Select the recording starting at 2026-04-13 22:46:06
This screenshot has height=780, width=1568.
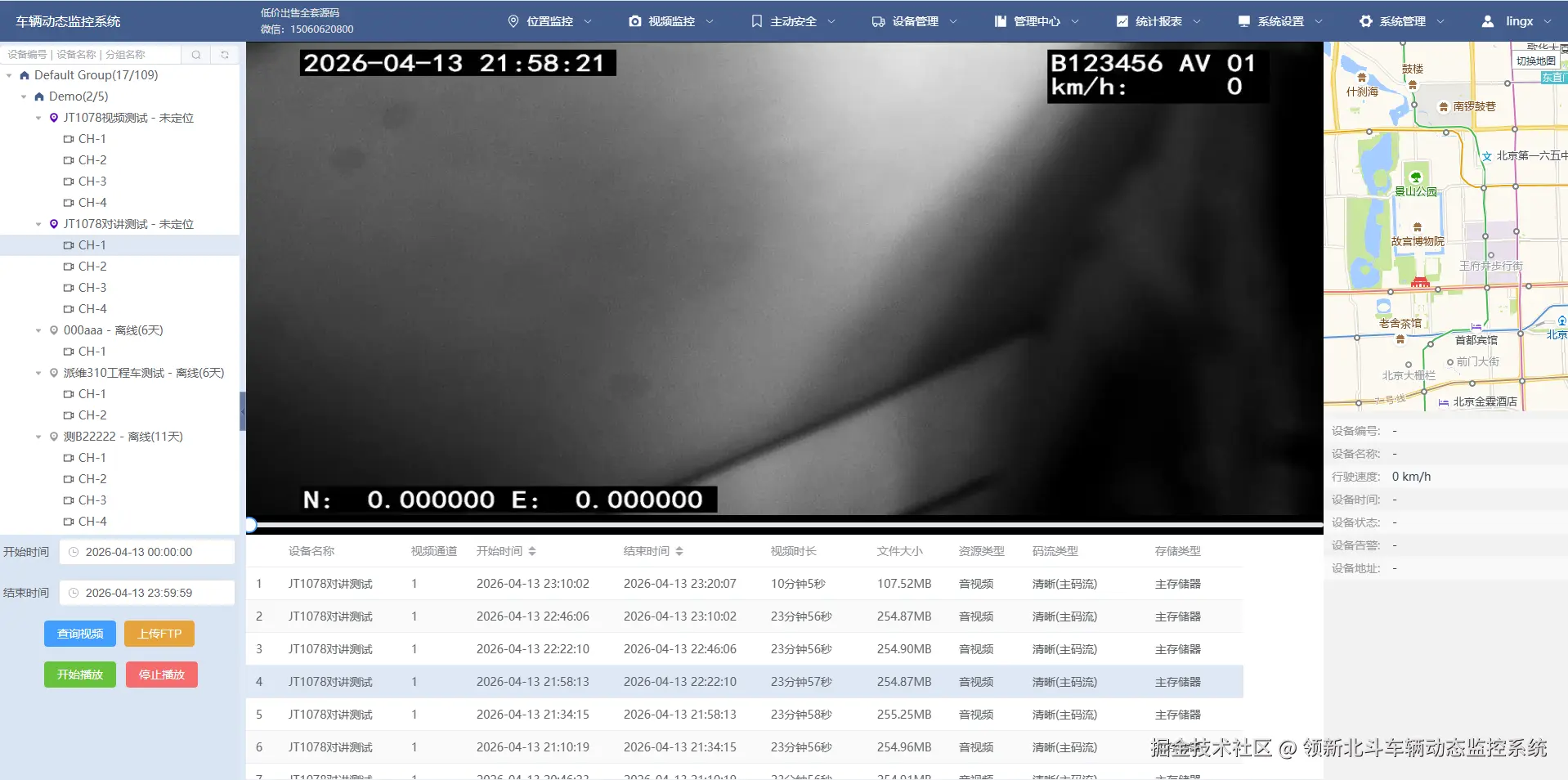click(x=744, y=616)
